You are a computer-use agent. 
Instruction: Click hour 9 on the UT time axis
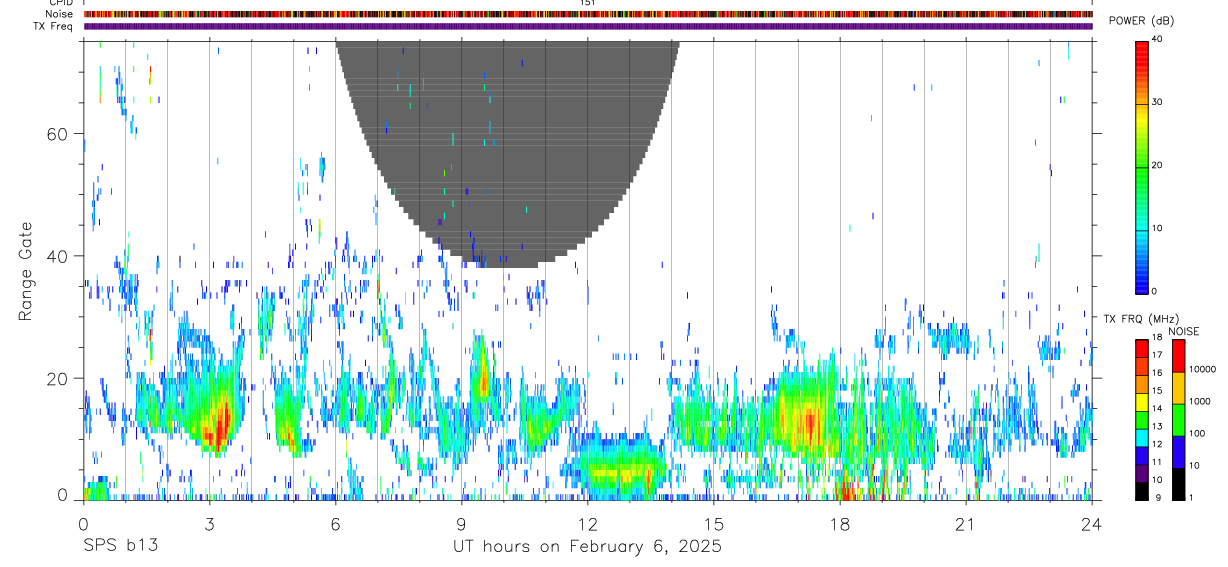[x=461, y=523]
